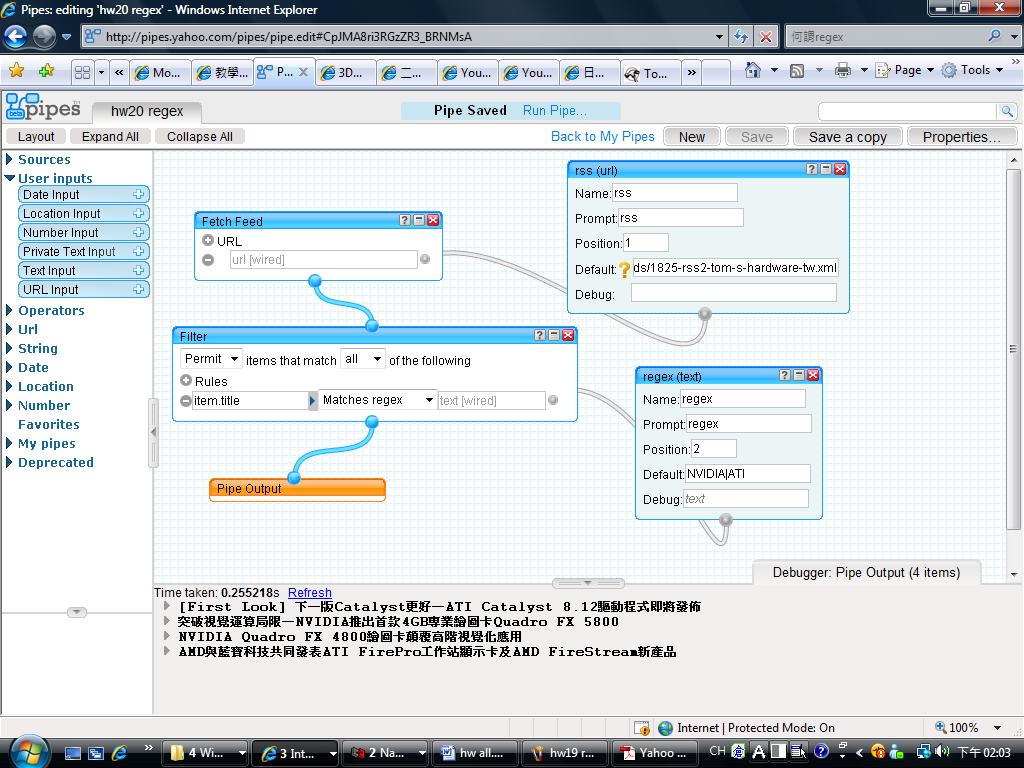The height and width of the screenshot is (768, 1024).
Task: Open pipe Properties...
Action: pyautogui.click(x=961, y=137)
